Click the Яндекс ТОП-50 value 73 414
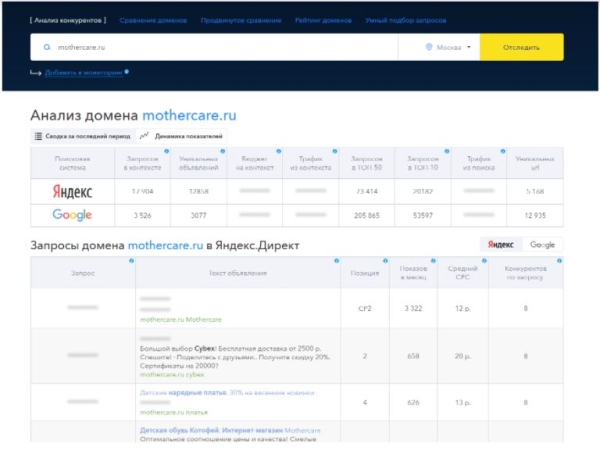Viewport: 600px width, 450px height. 367,191
